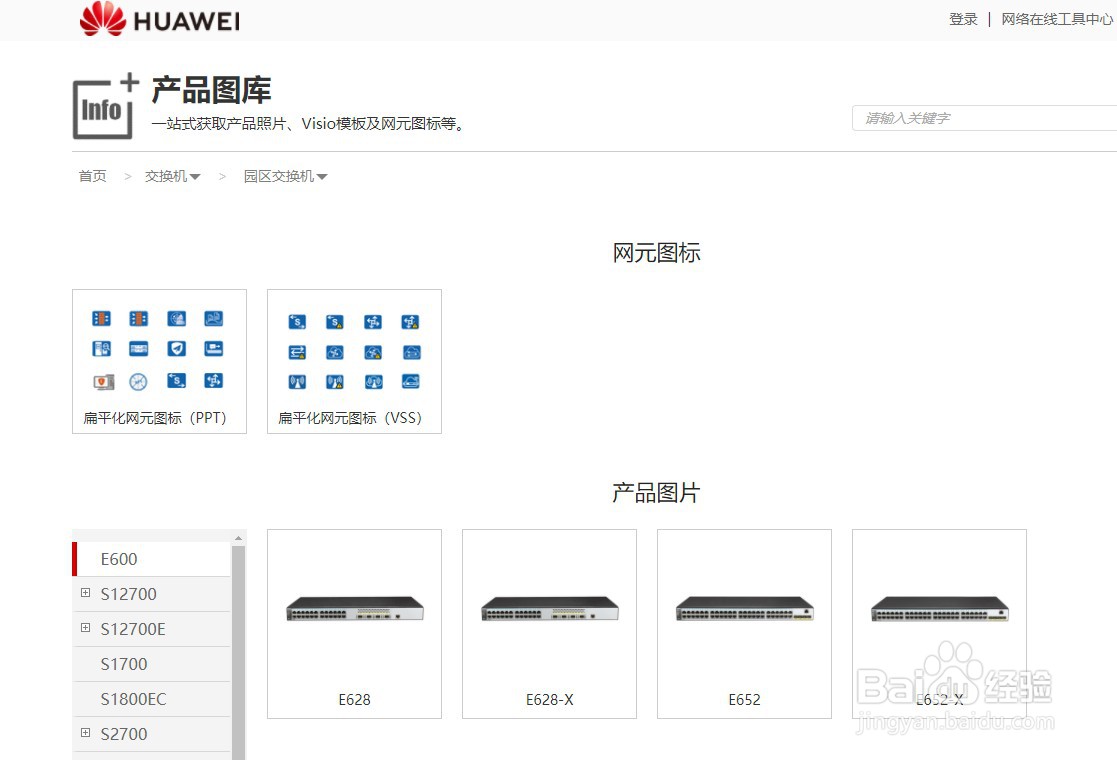Click the product list scrollbar thumb

pos(239,652)
